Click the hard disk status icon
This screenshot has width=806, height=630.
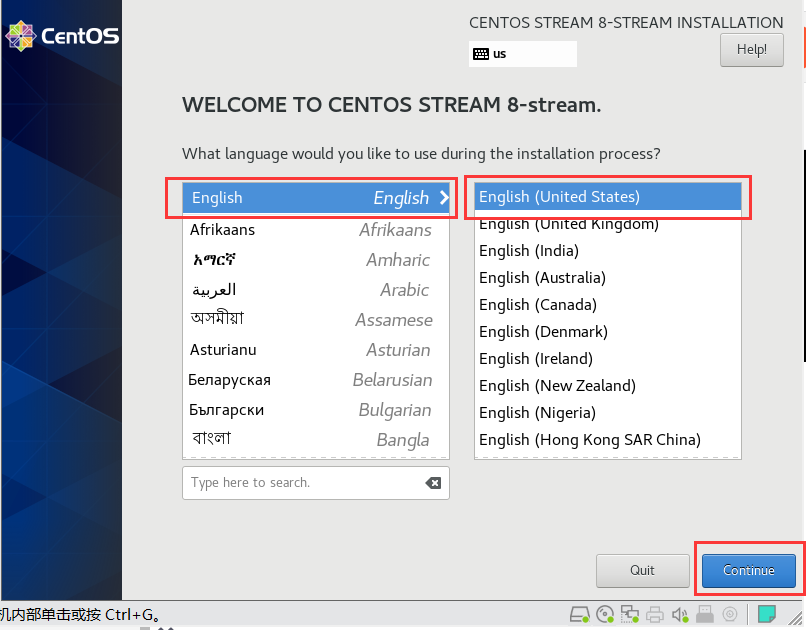click(579, 614)
